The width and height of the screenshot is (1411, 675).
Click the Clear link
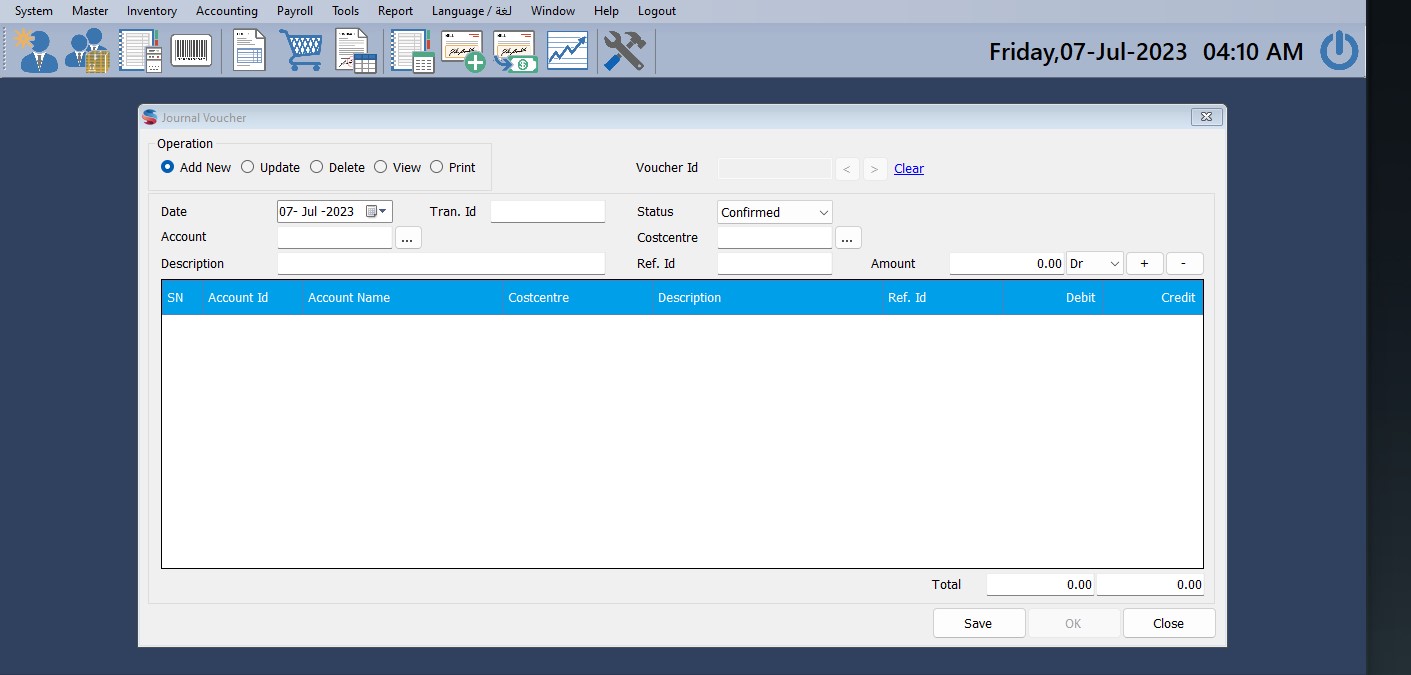tap(909, 169)
